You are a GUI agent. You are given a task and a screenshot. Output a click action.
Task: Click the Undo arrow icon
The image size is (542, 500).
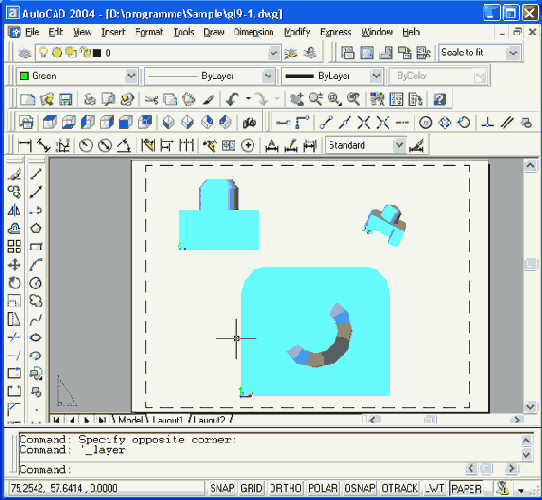pos(232,100)
